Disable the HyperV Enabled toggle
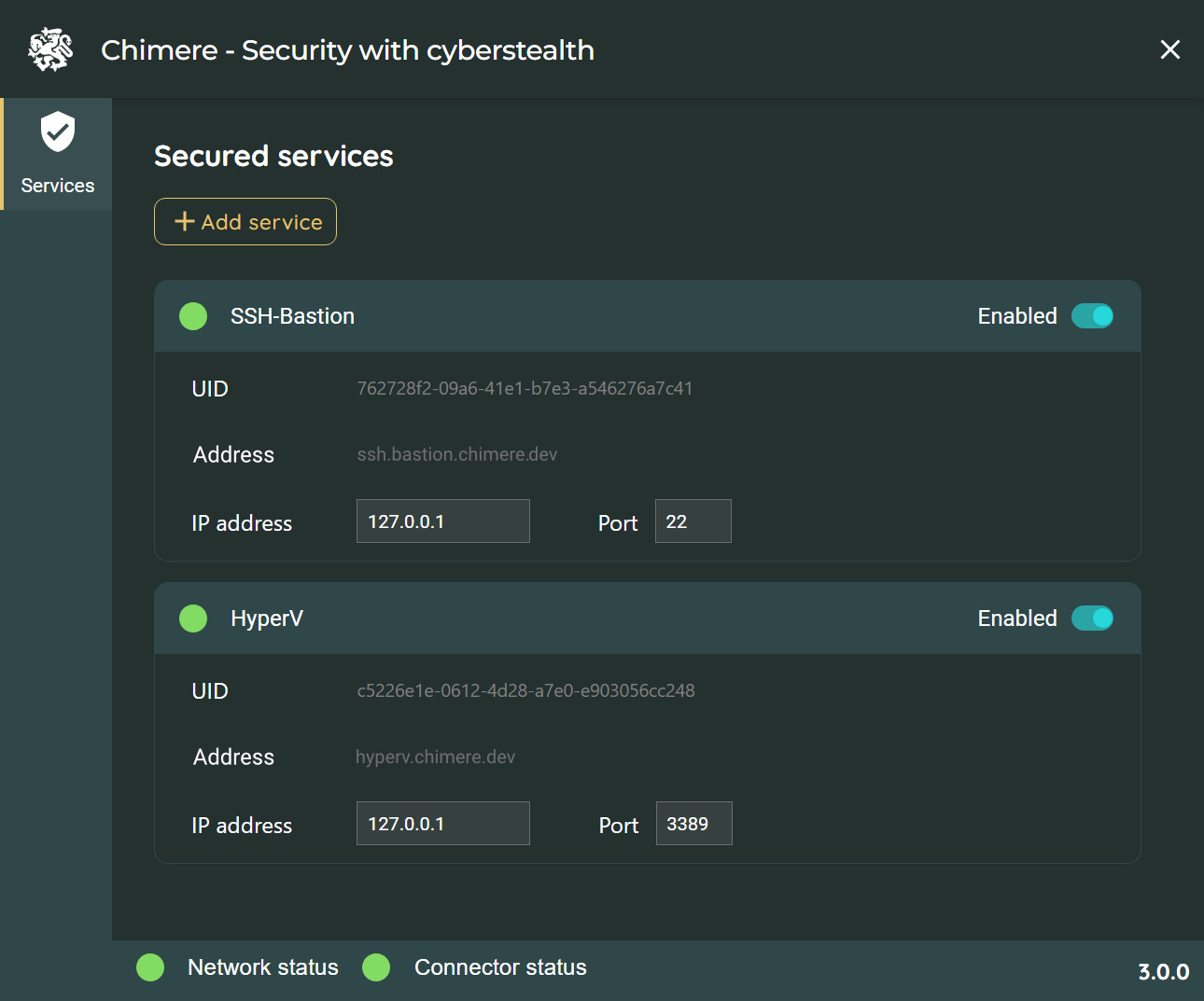The image size is (1204, 1001). (1092, 619)
